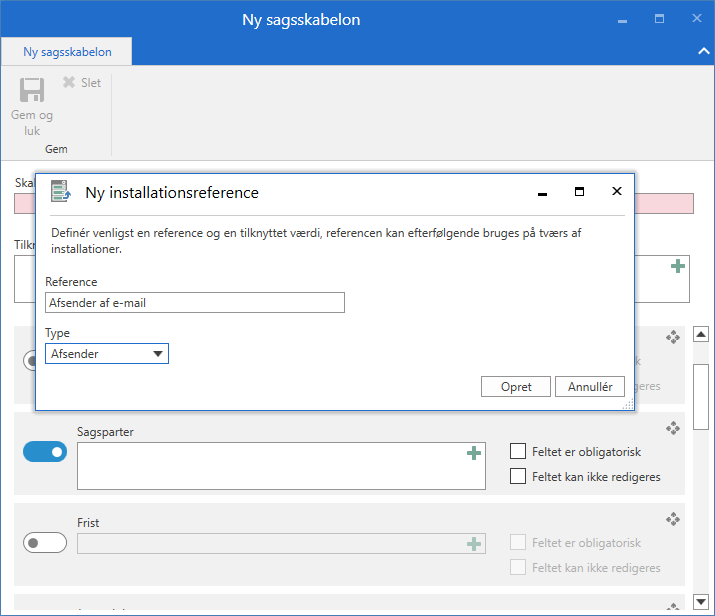Click the Slet delete icon
The image size is (715, 616).
(69, 83)
